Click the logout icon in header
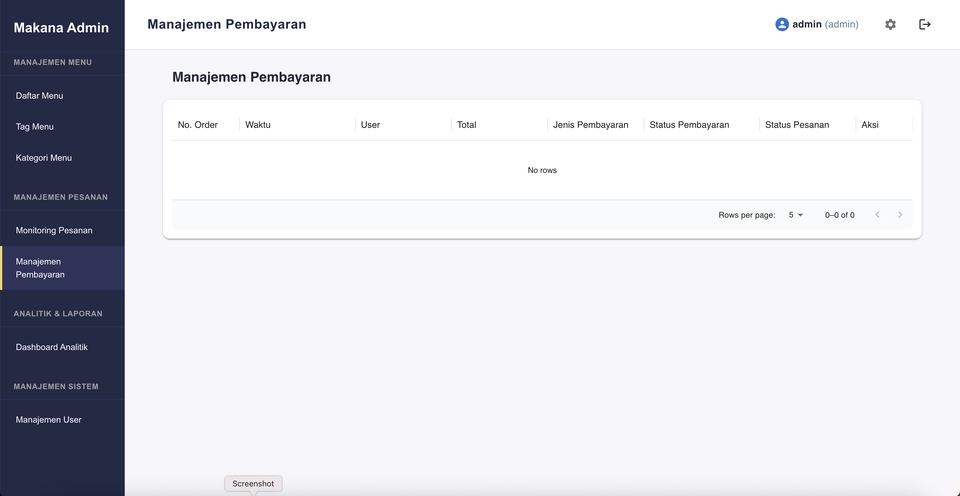 (925, 24)
